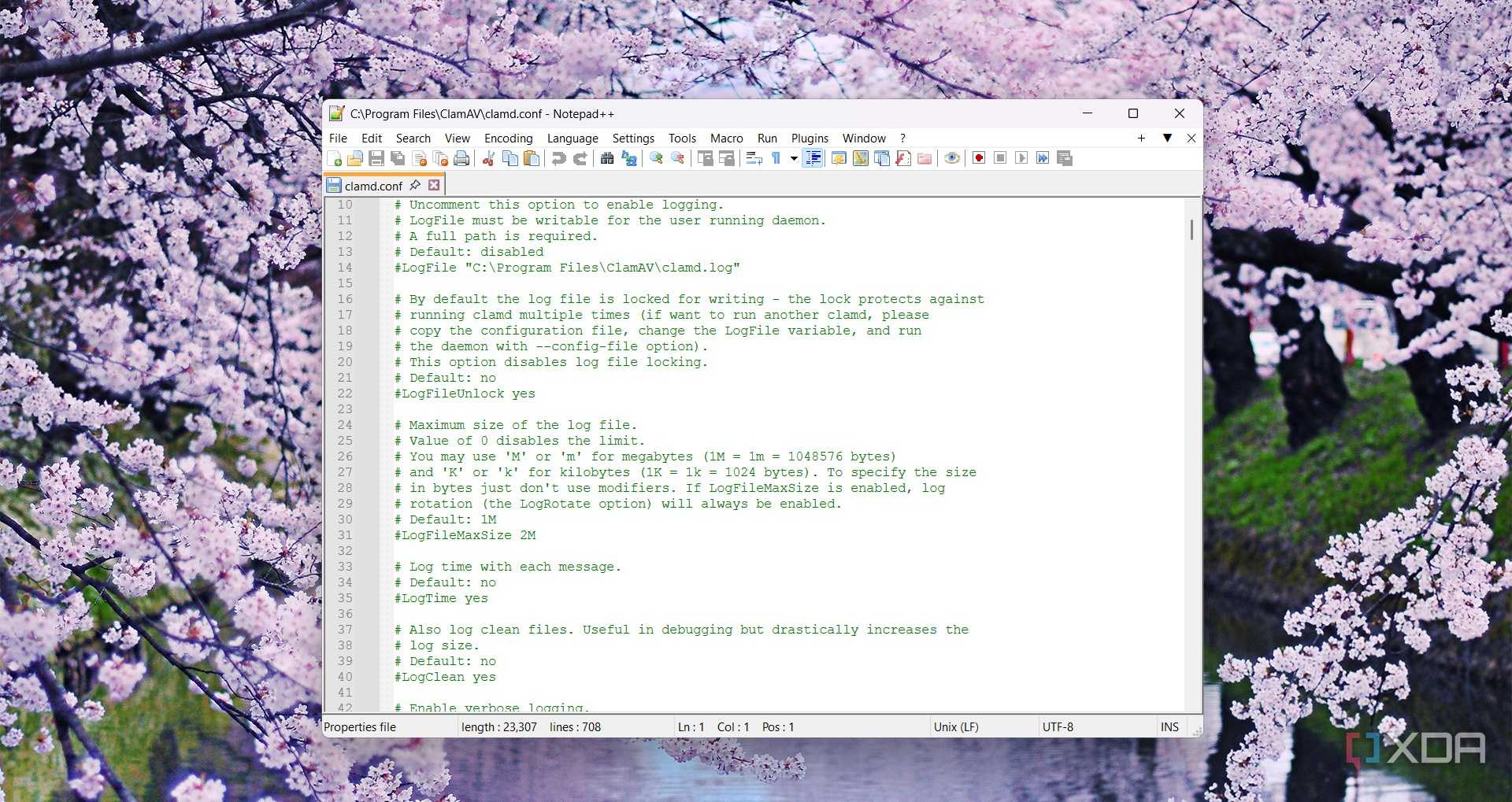Run macro multiple times

point(1043,159)
